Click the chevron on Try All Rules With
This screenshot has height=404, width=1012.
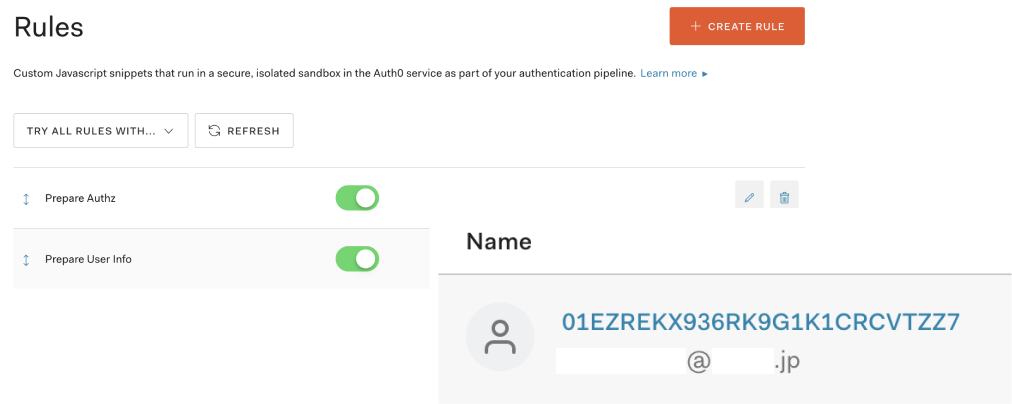click(169, 131)
